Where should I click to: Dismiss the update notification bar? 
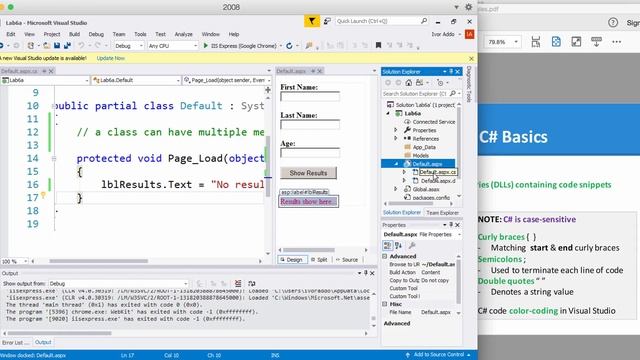471,58
